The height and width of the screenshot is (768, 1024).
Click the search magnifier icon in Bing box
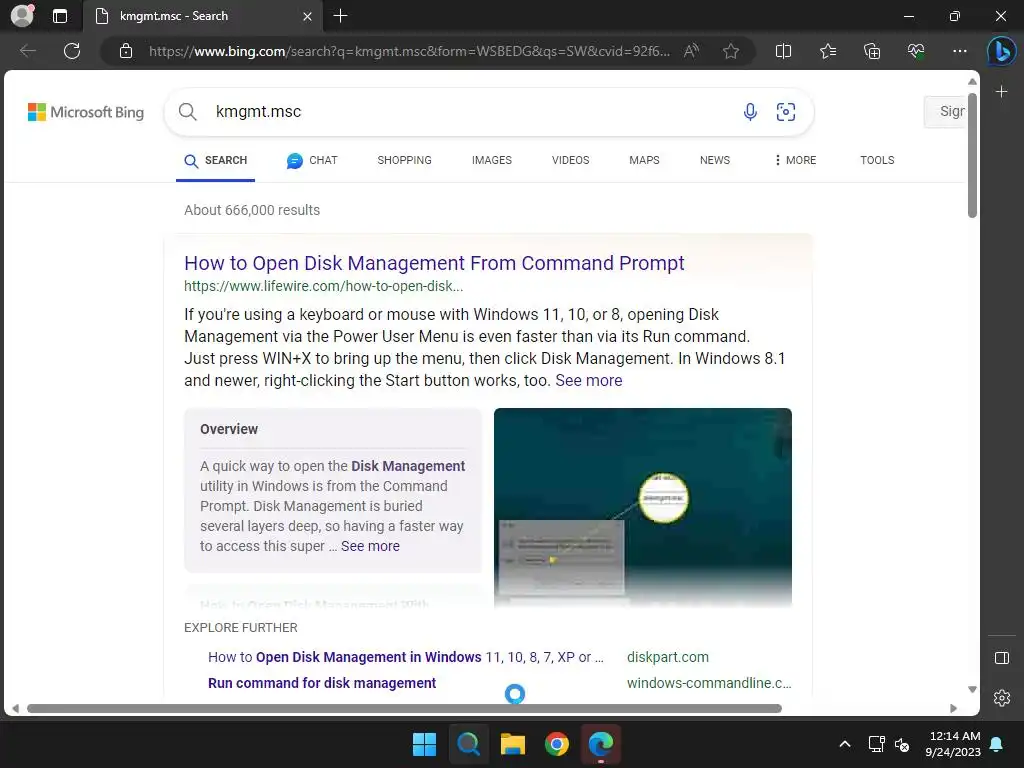tap(187, 112)
